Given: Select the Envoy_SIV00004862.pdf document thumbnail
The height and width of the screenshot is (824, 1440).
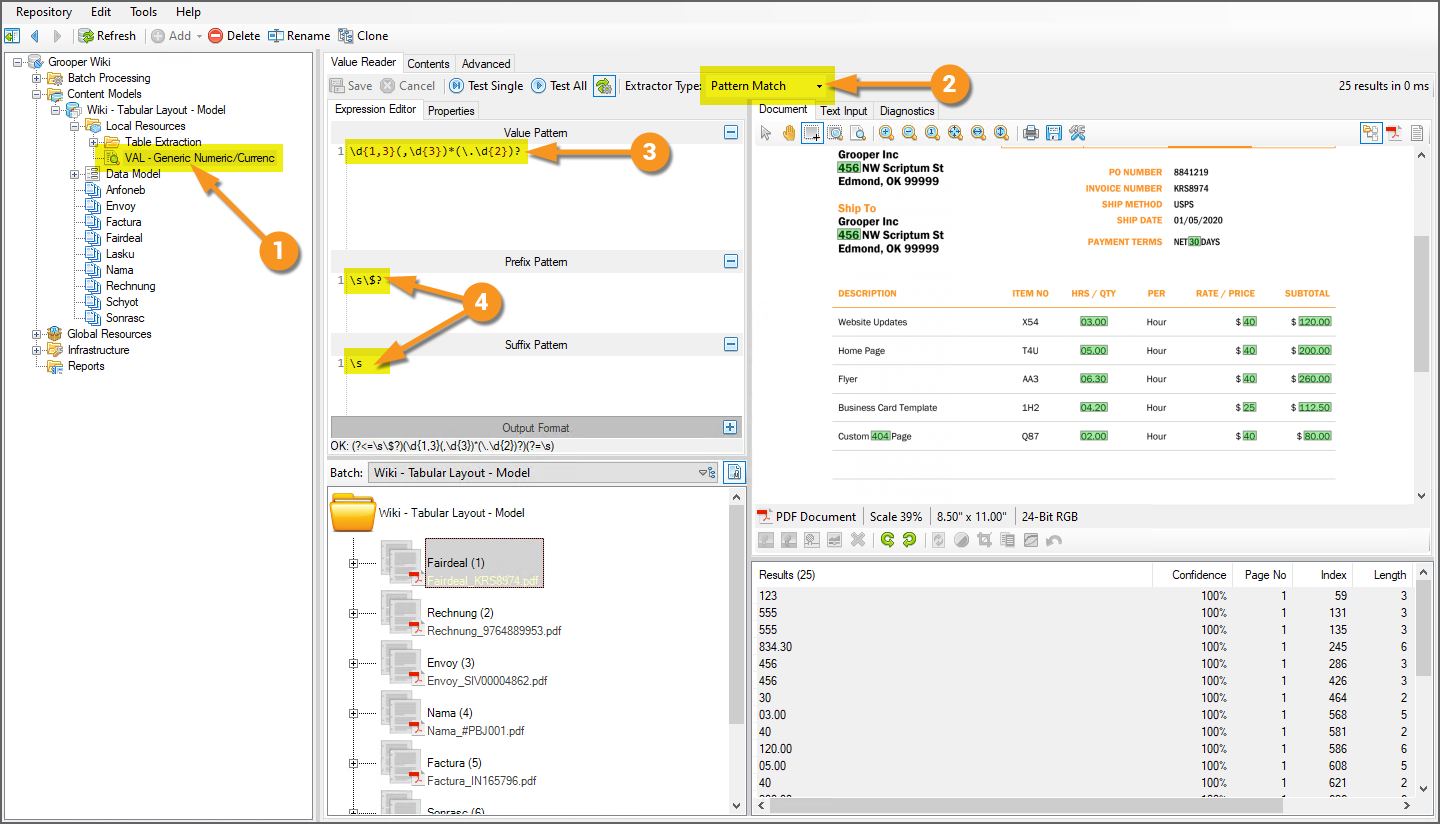Looking at the screenshot, I should [403, 663].
